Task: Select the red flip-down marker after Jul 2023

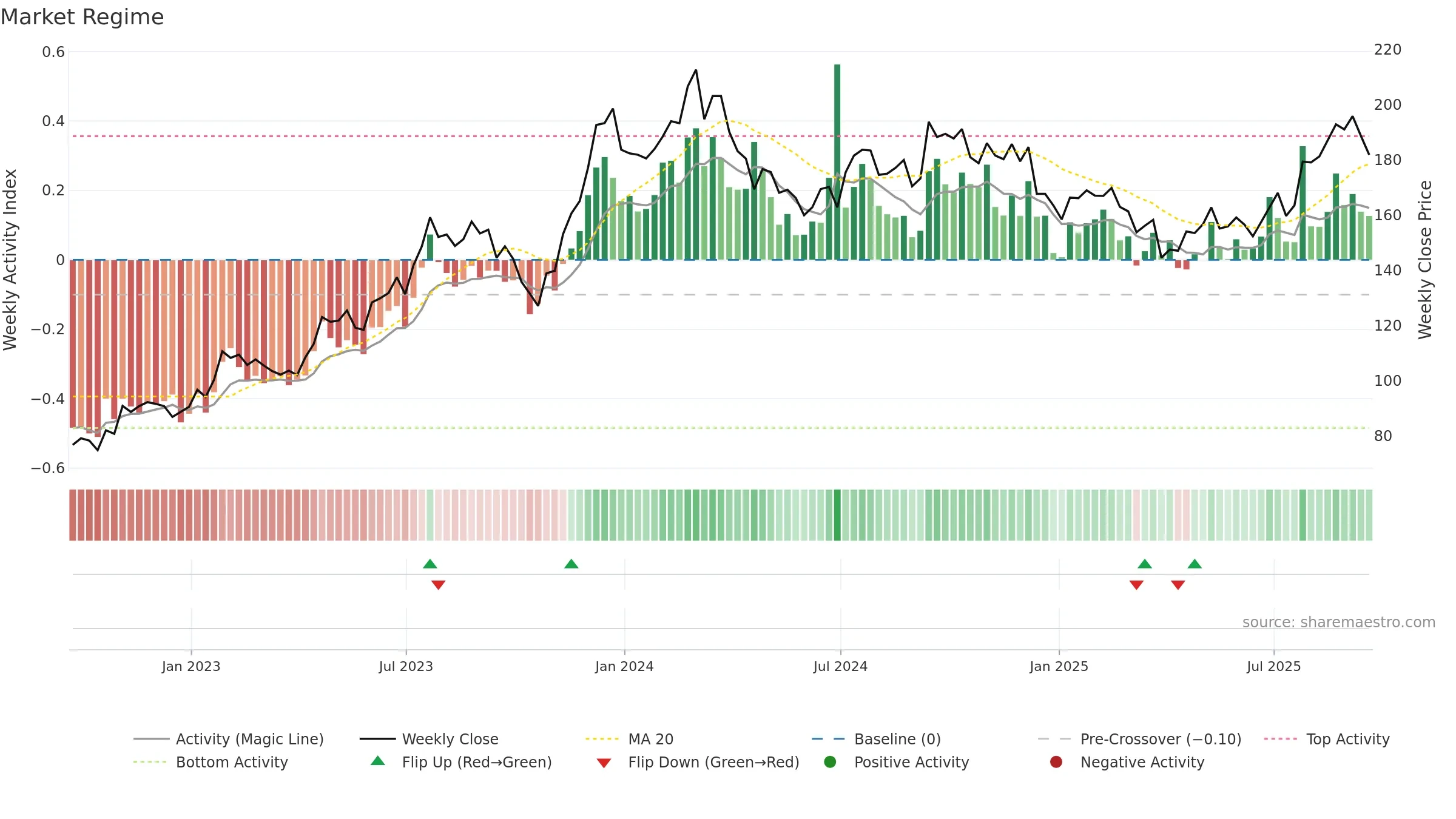Action: click(439, 585)
